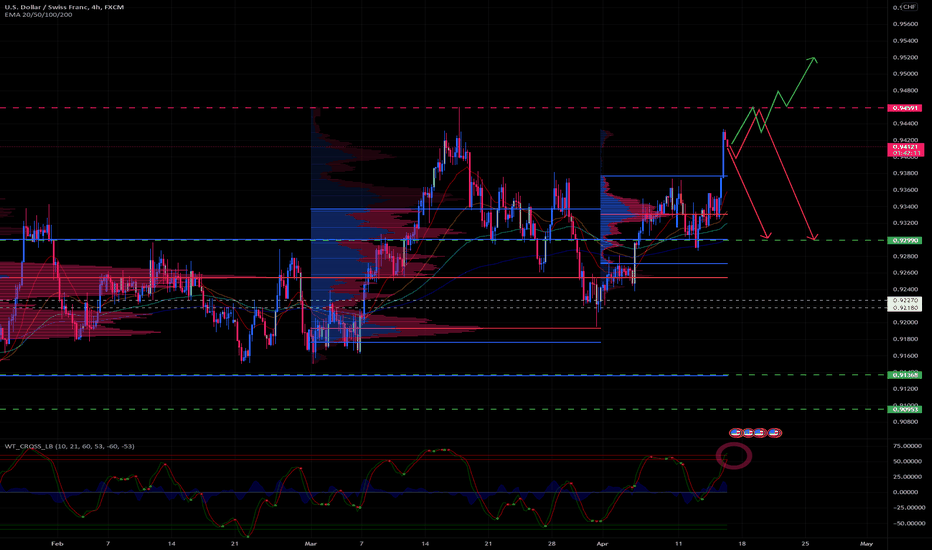Click the 0.93400 price axis value
932x550 pixels.
tap(905, 207)
